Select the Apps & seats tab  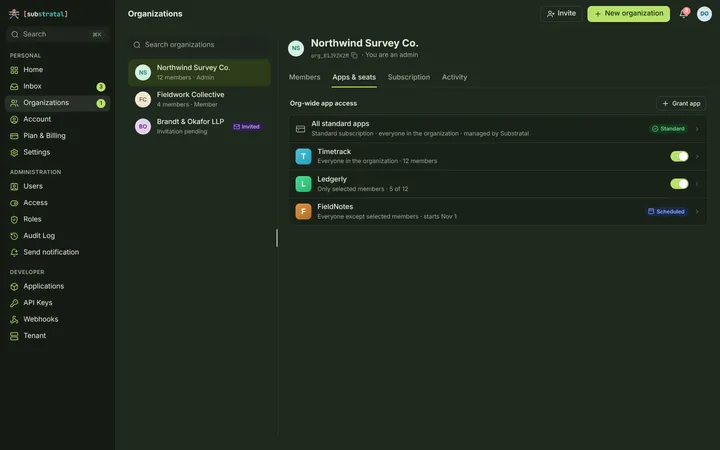pyautogui.click(x=354, y=77)
